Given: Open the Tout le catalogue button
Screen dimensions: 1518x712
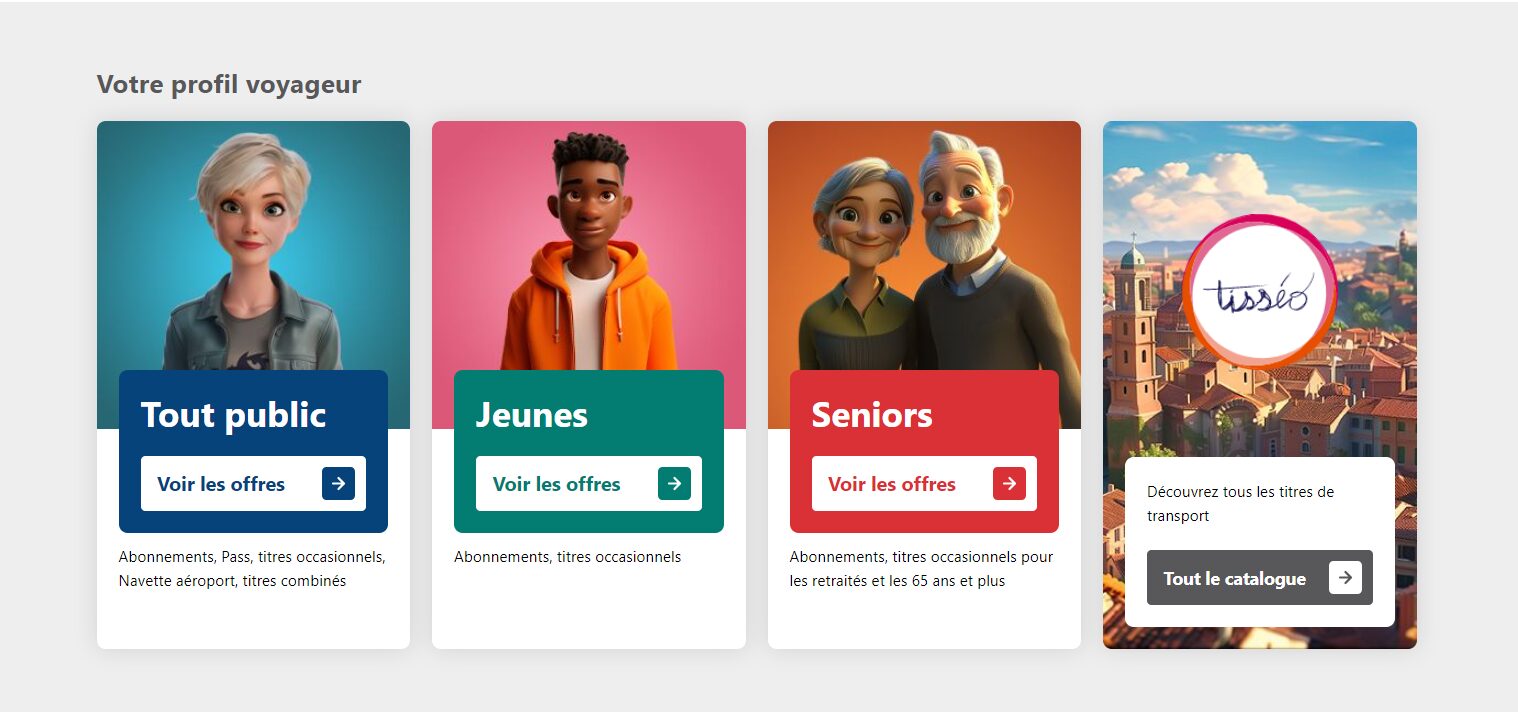Looking at the screenshot, I should [x=1260, y=578].
